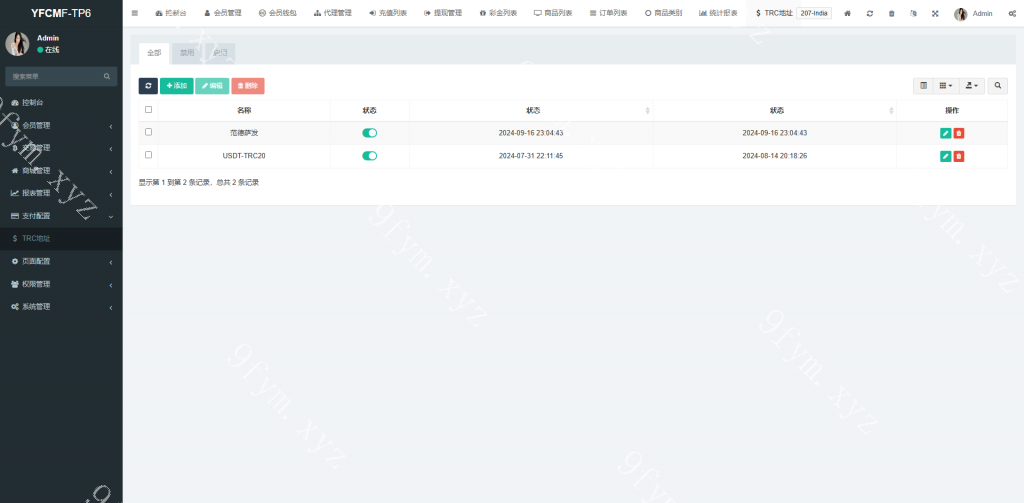This screenshot has height=503, width=1024.
Task: Click the date 2024-08-14 20:18:26
Action: pos(775,156)
